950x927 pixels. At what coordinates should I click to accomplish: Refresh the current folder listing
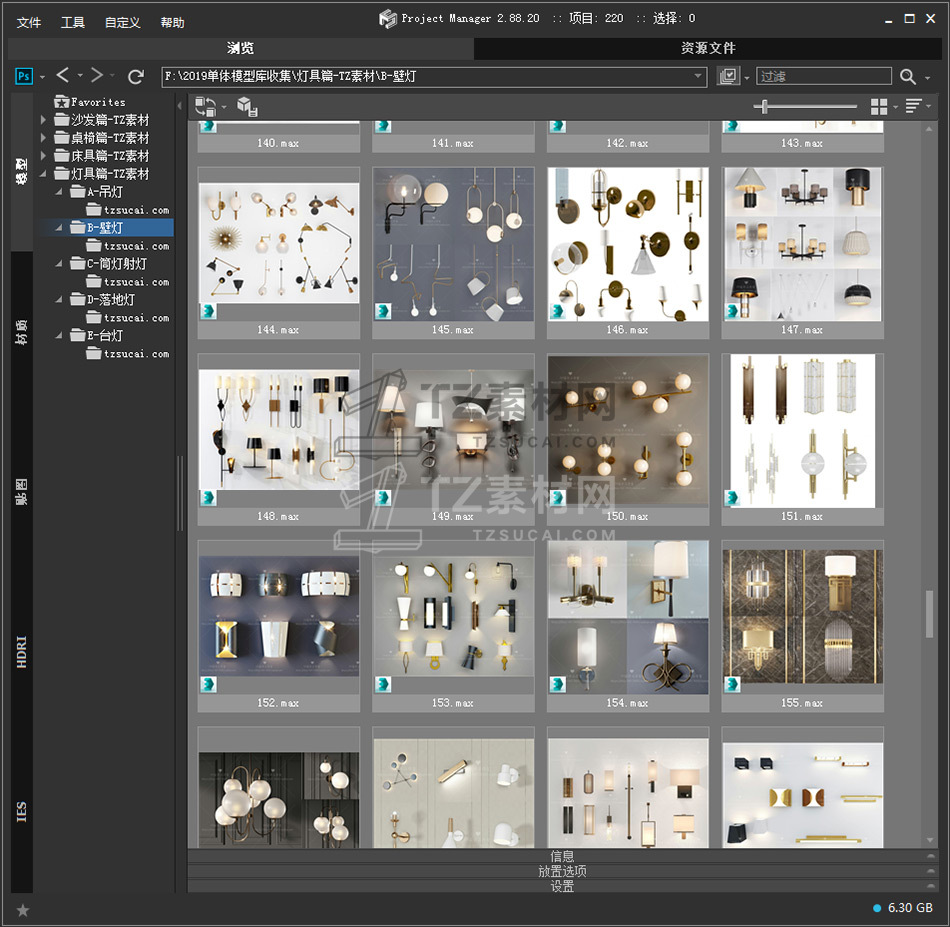click(x=136, y=76)
